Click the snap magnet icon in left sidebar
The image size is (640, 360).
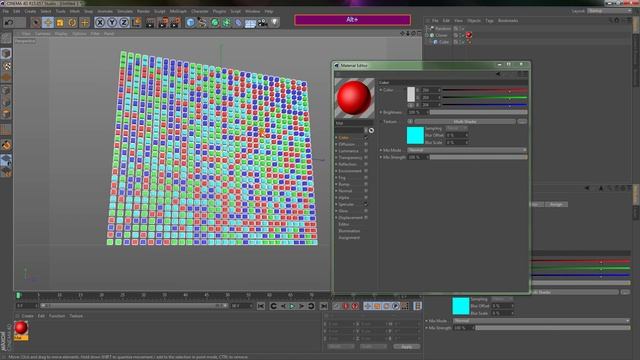[6, 145]
